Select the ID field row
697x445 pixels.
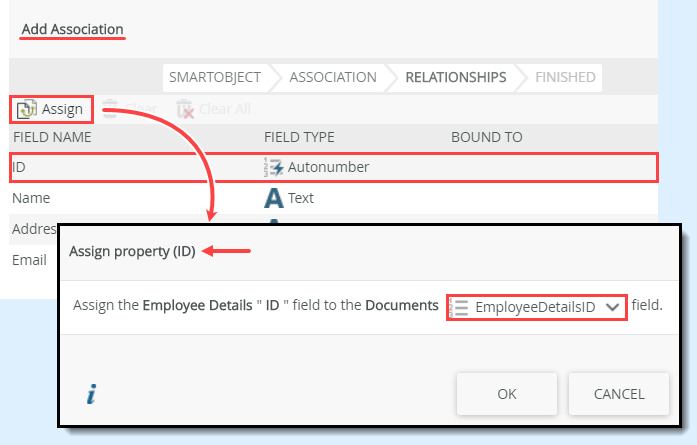(x=130, y=167)
